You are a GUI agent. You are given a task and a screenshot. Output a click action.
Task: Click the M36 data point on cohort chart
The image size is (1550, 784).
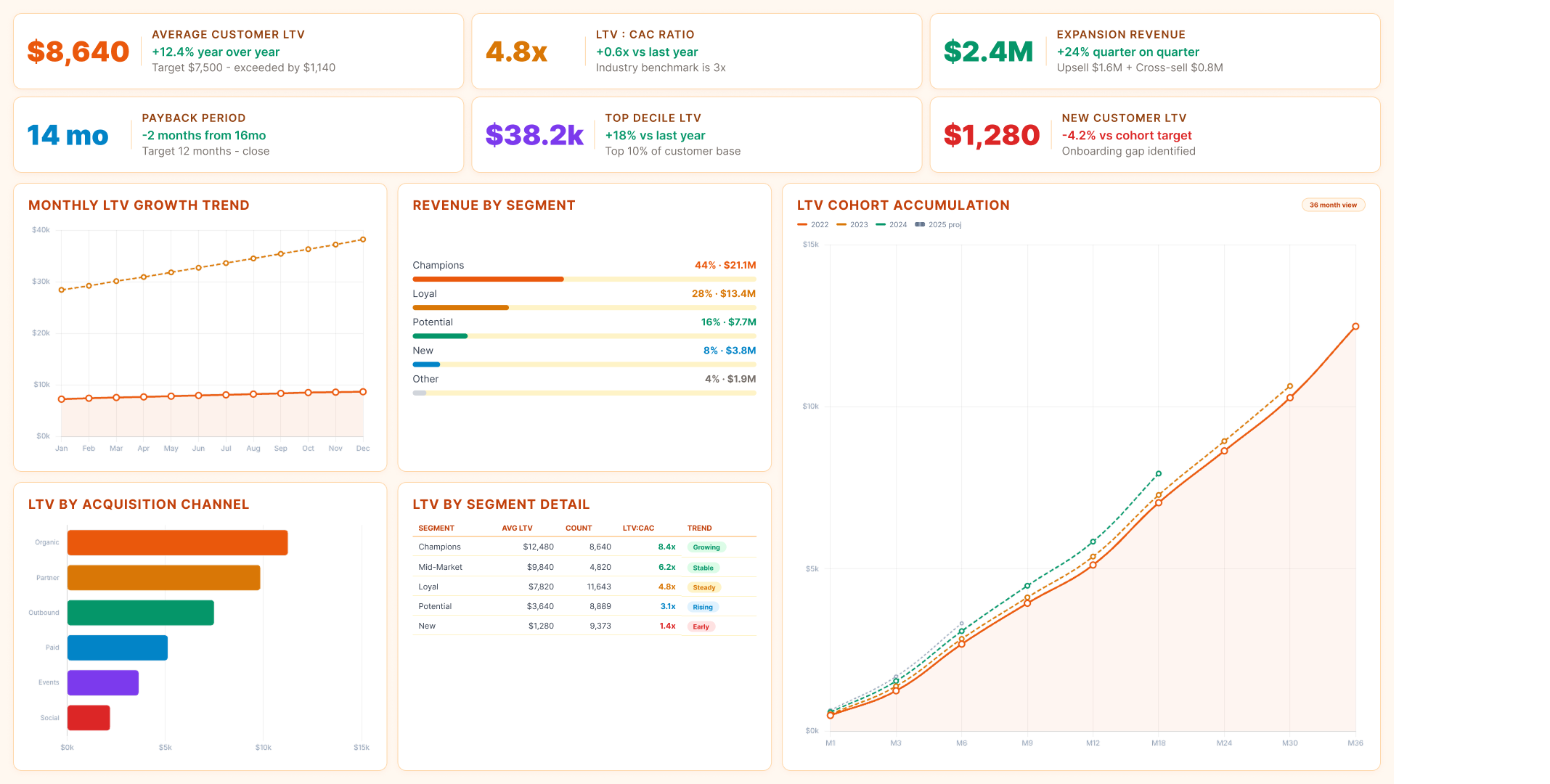1355,327
